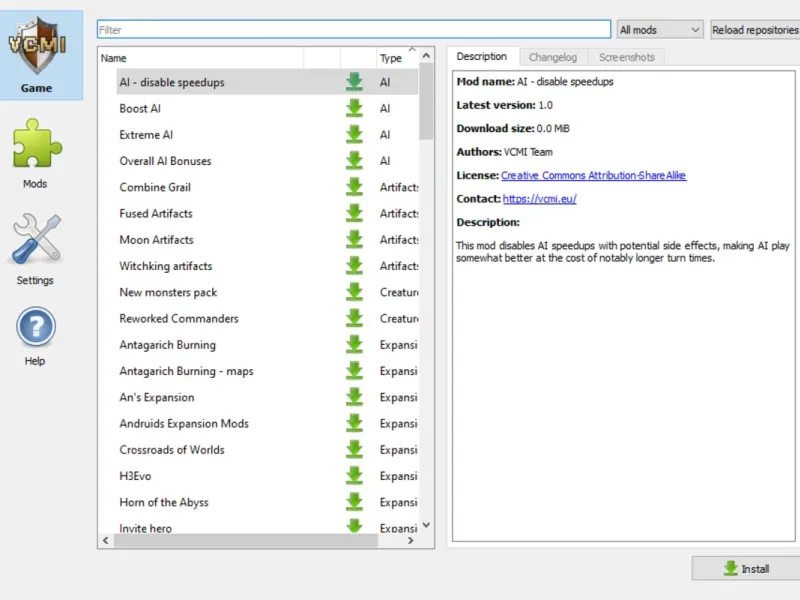Click download arrow for AI - disable speedups
The height and width of the screenshot is (600, 800).
(354, 82)
